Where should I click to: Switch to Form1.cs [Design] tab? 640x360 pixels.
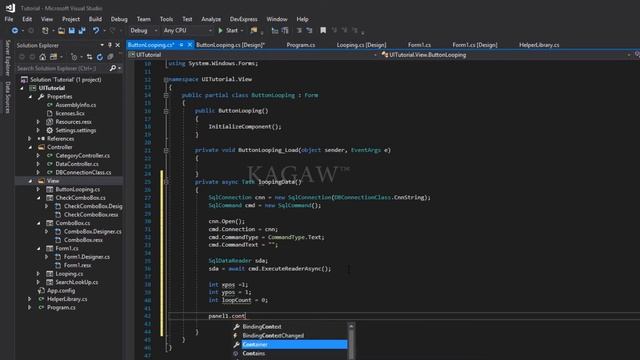(x=475, y=45)
